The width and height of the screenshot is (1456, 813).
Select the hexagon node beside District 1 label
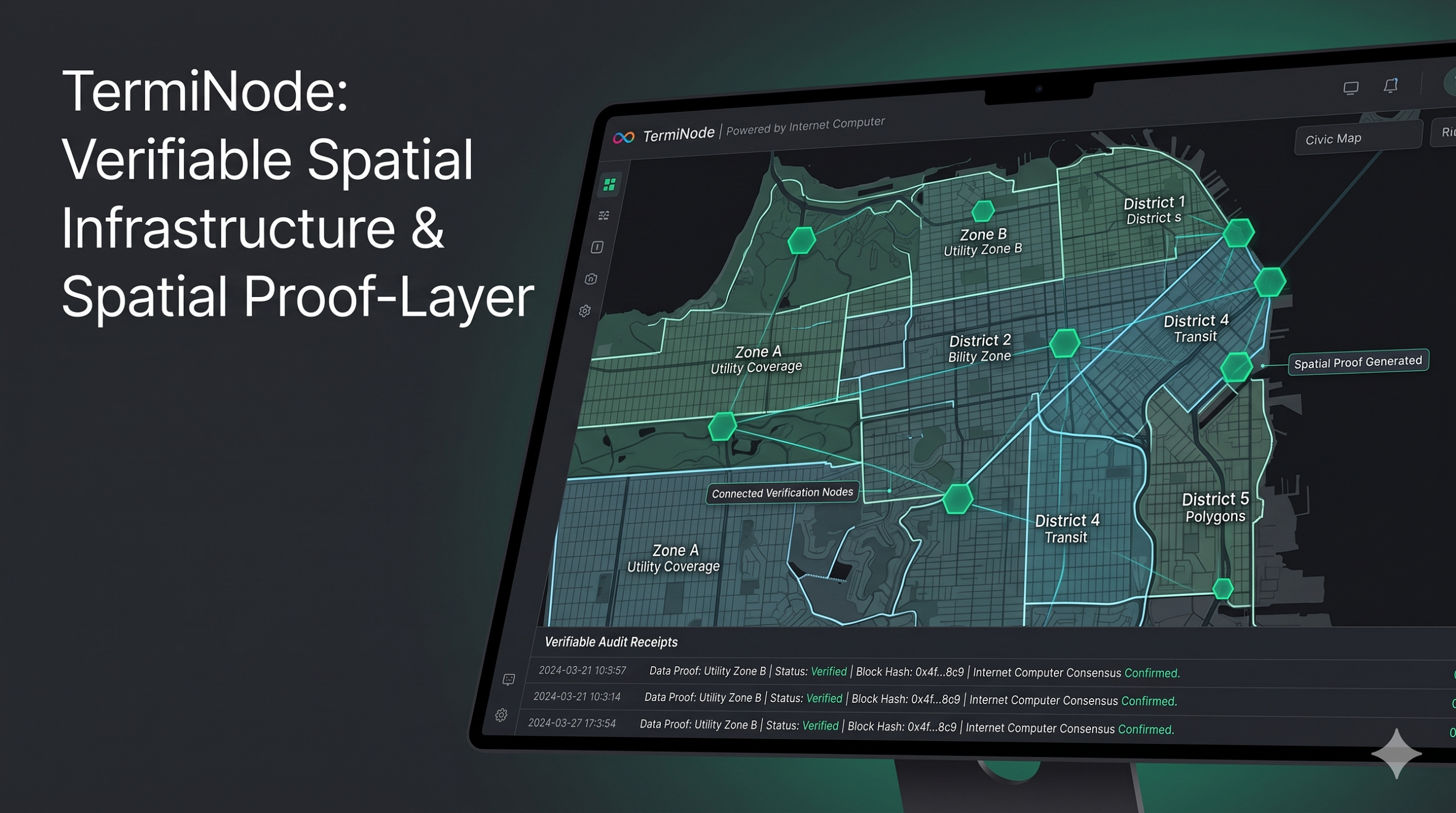1238,233
